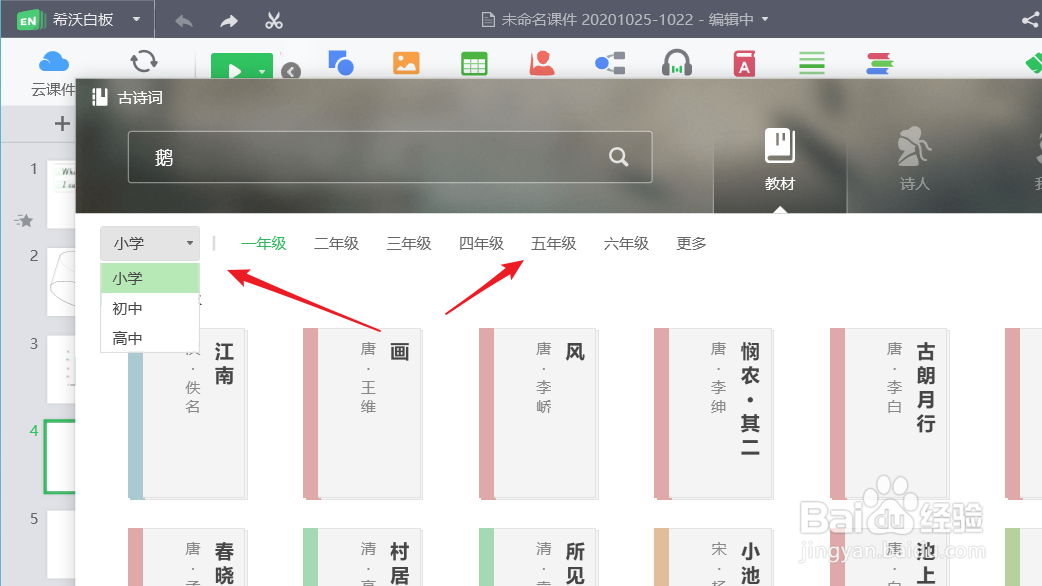Viewport: 1042px width, 586px height.
Task: Open the poem card 画 by 王维
Action: coord(363,413)
